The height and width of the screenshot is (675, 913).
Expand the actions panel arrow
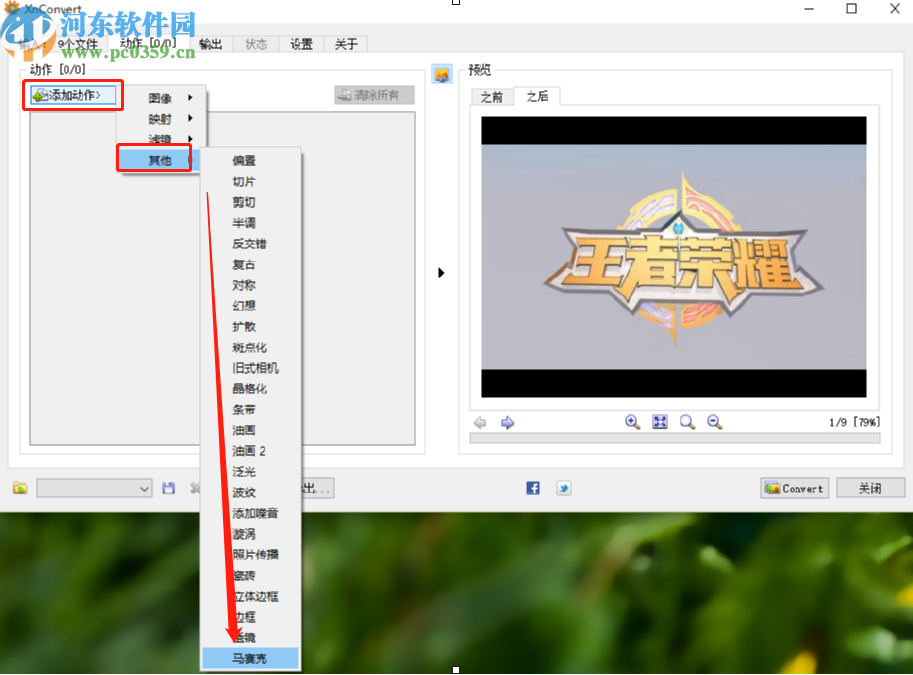441,271
